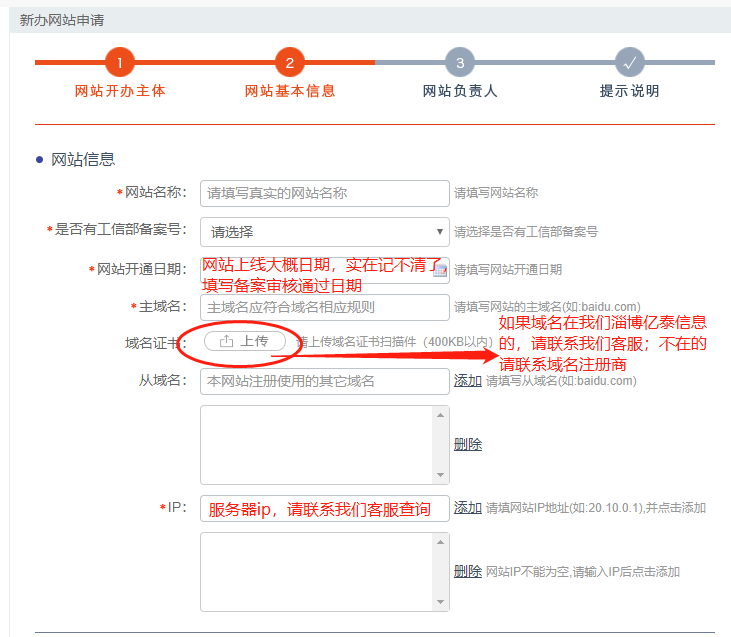Select the 网站开办主体 step label
Image resolution: width=731 pixels, height=637 pixels.
[120, 91]
